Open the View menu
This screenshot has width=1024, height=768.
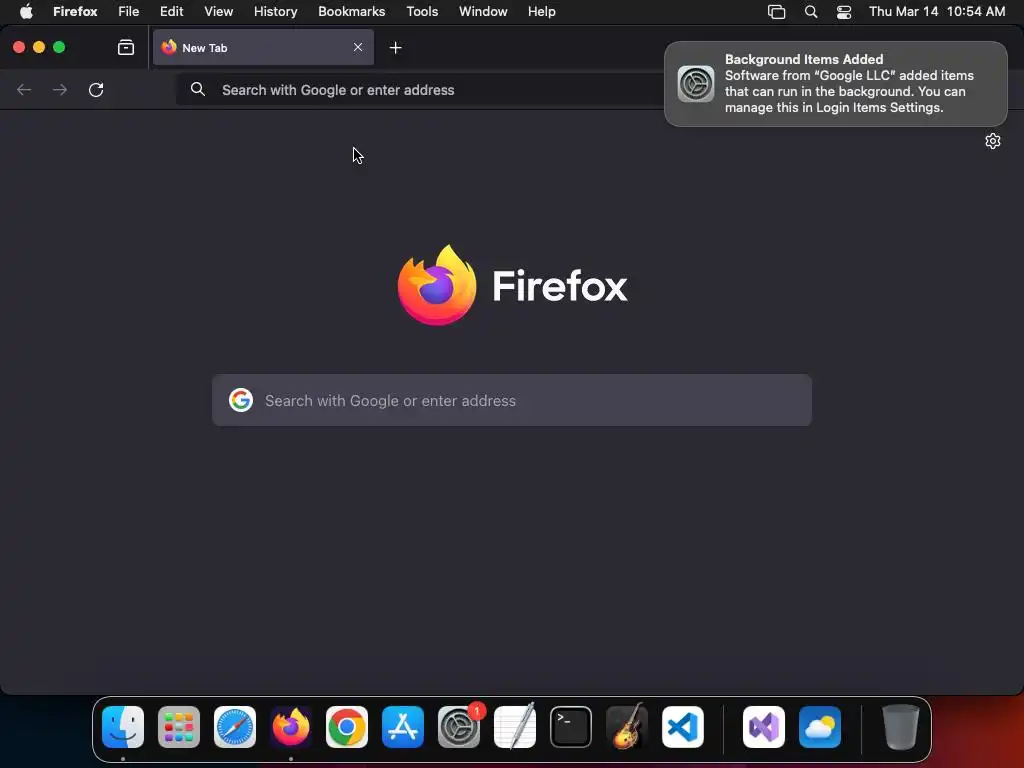pos(219,11)
